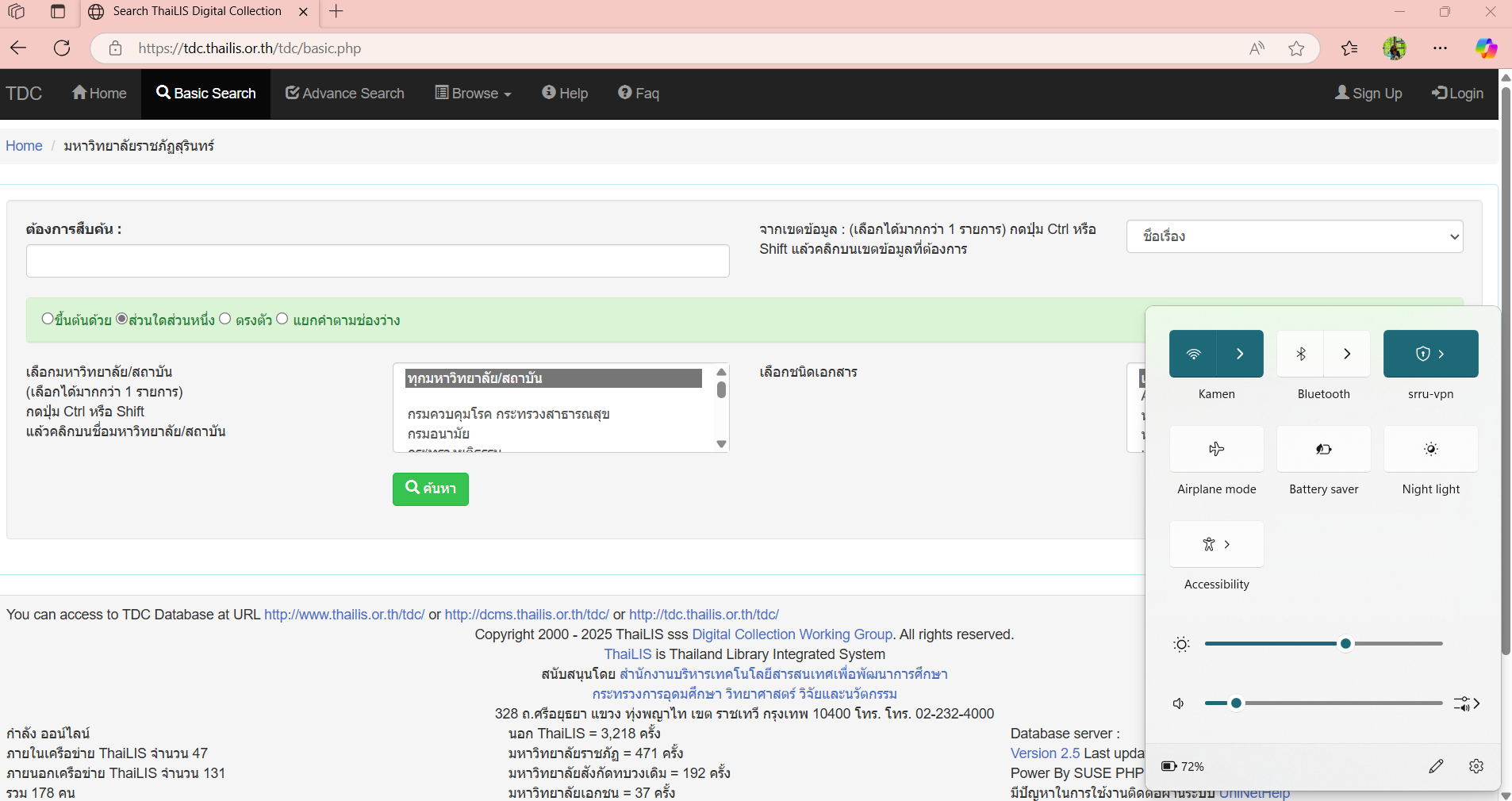Open http://tdc.thailis.or.th/tdc/ link
This screenshot has height=801, width=1512.
tap(704, 615)
